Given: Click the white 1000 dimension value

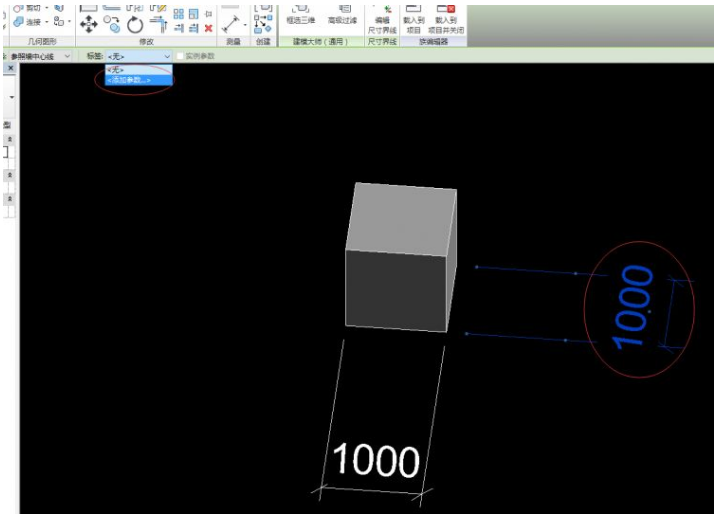Looking at the screenshot, I should [375, 459].
